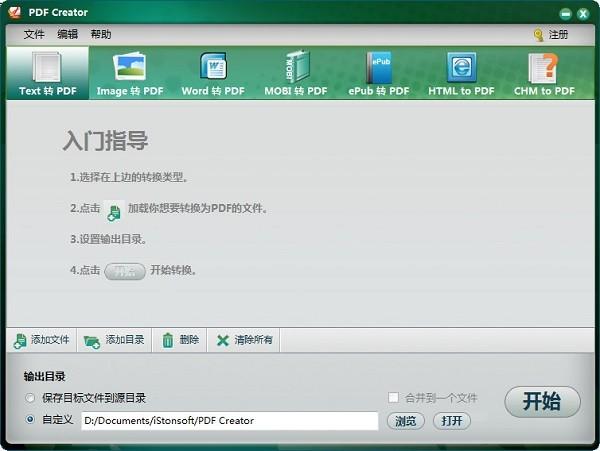Enable the 合并到一个文件 checkbox

(393, 398)
